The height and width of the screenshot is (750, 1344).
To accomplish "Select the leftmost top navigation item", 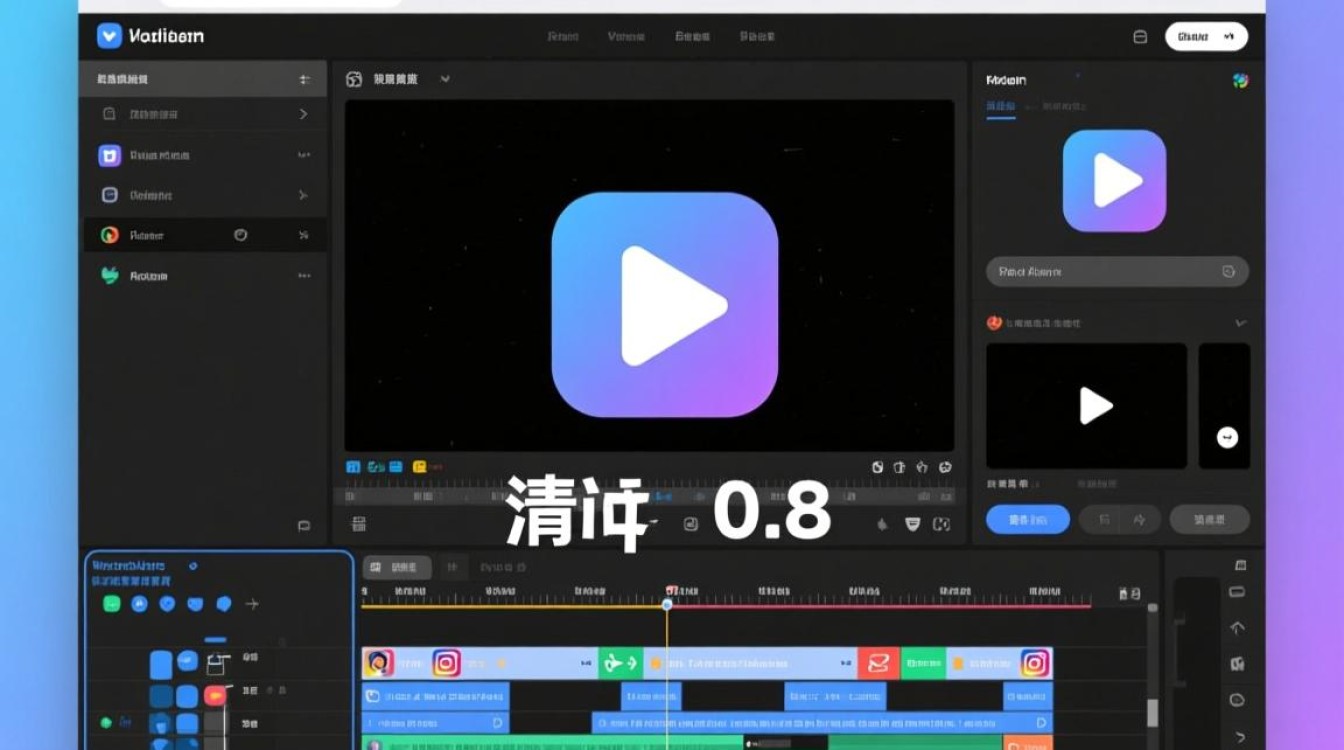I will 563,36.
